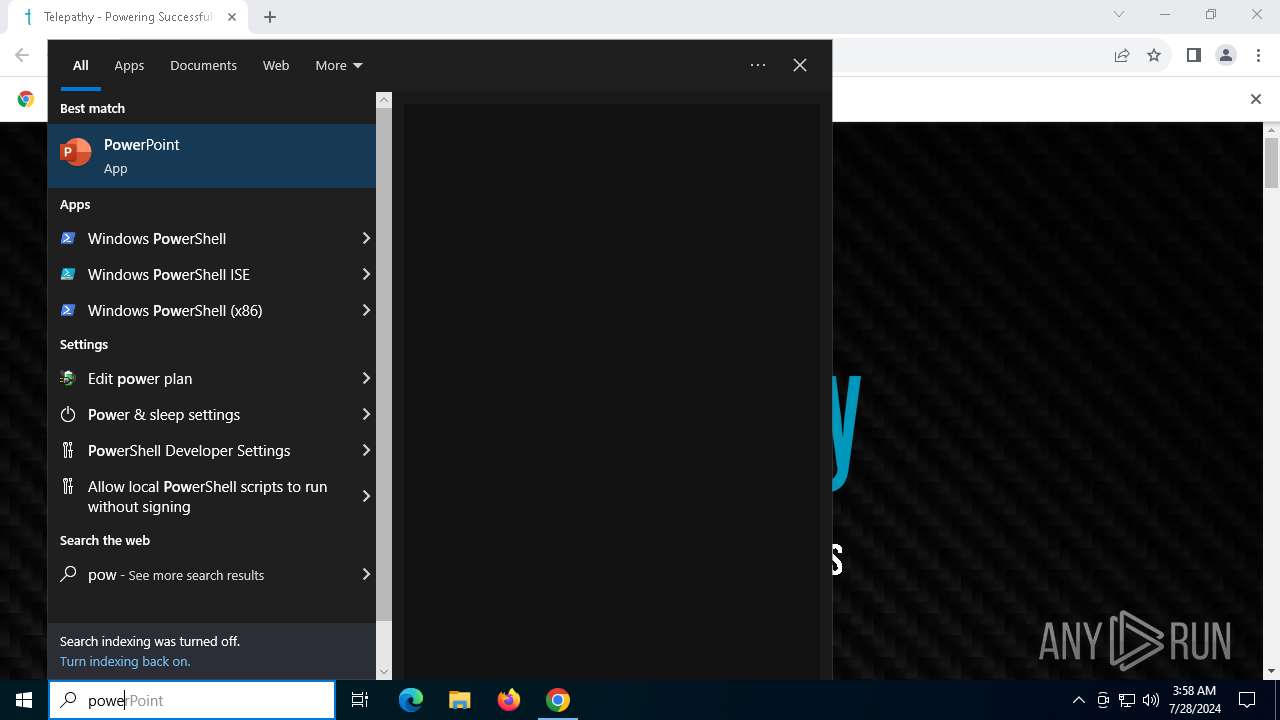Dismiss the Chrome infobar with X
This screenshot has height=720, width=1280.
pyautogui.click(x=1256, y=99)
